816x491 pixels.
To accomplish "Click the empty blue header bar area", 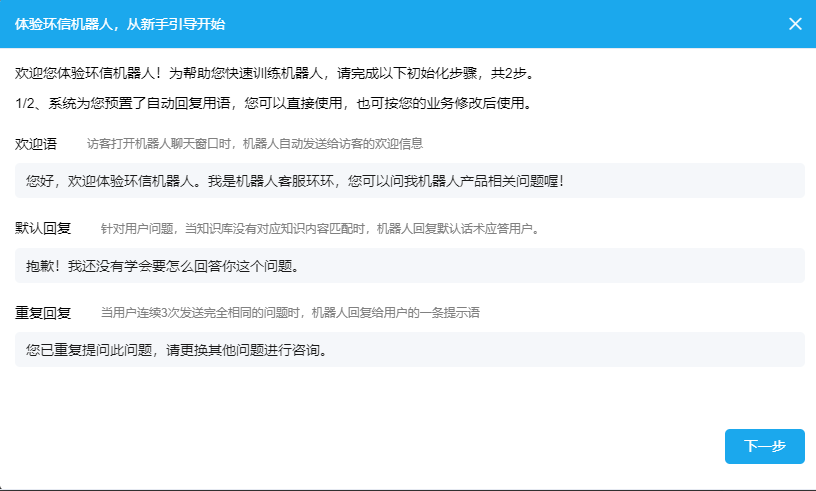I will point(500,24).
